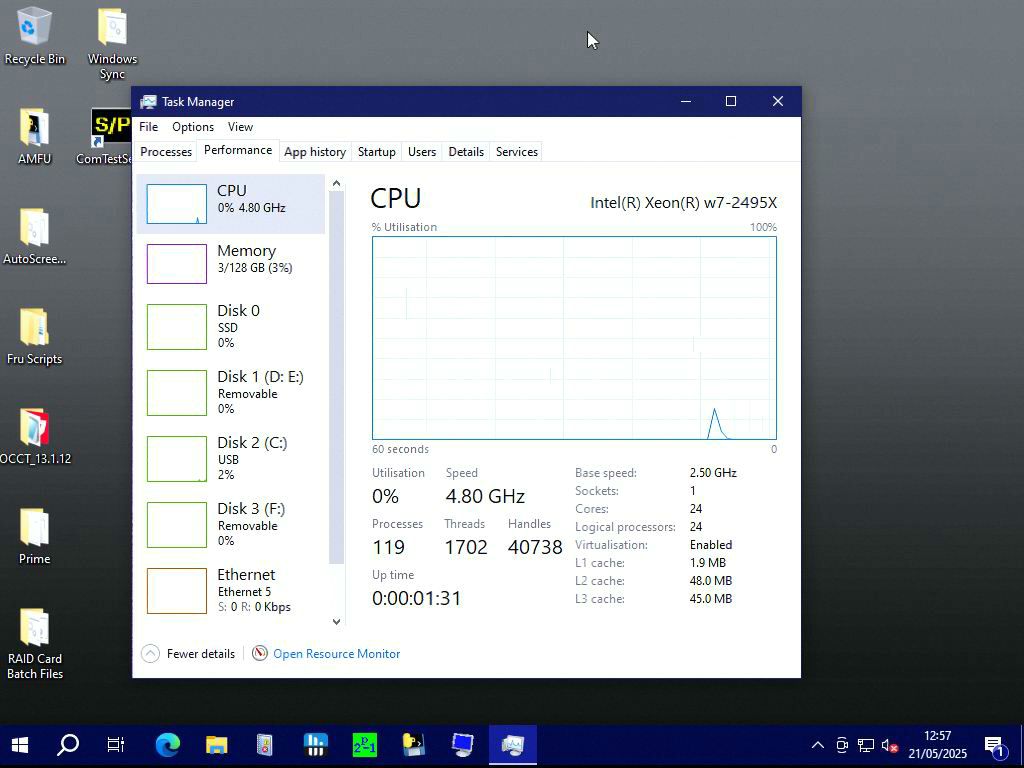Click the Handles count 40738

pos(535,547)
